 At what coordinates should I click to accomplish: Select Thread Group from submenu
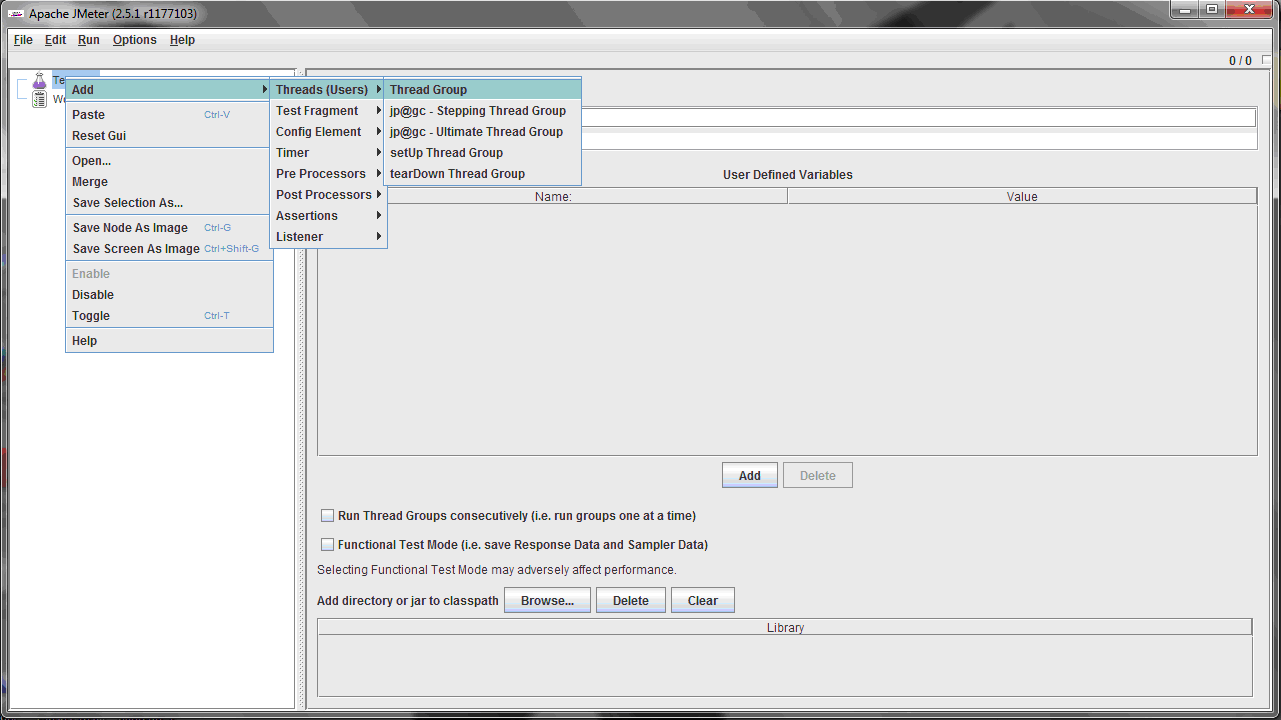482,90
